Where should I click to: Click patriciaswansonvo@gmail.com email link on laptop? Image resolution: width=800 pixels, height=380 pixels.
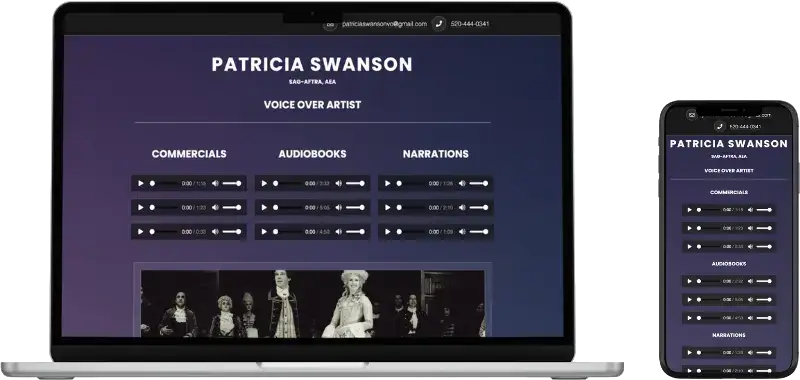point(384,24)
